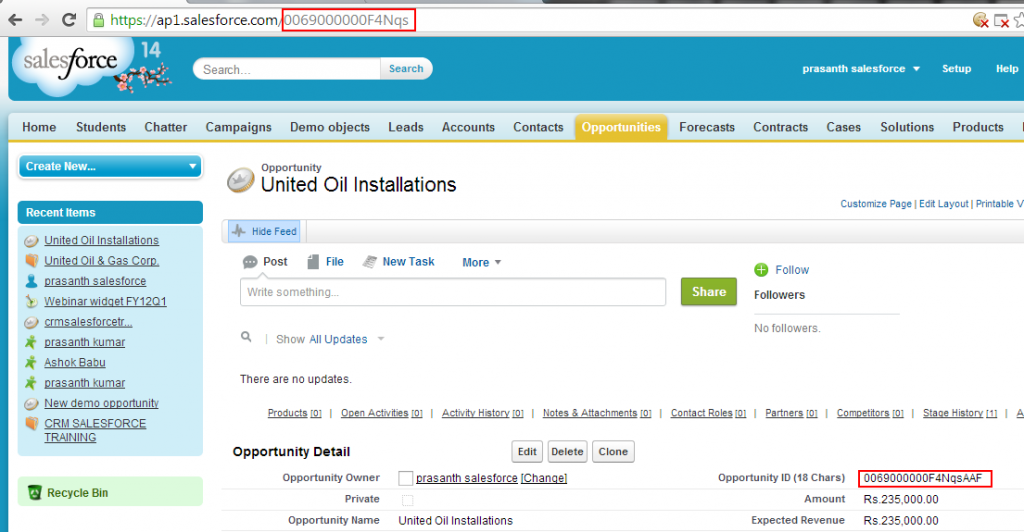This screenshot has width=1024, height=532.
Task: Click the green Share button
Action: (709, 292)
